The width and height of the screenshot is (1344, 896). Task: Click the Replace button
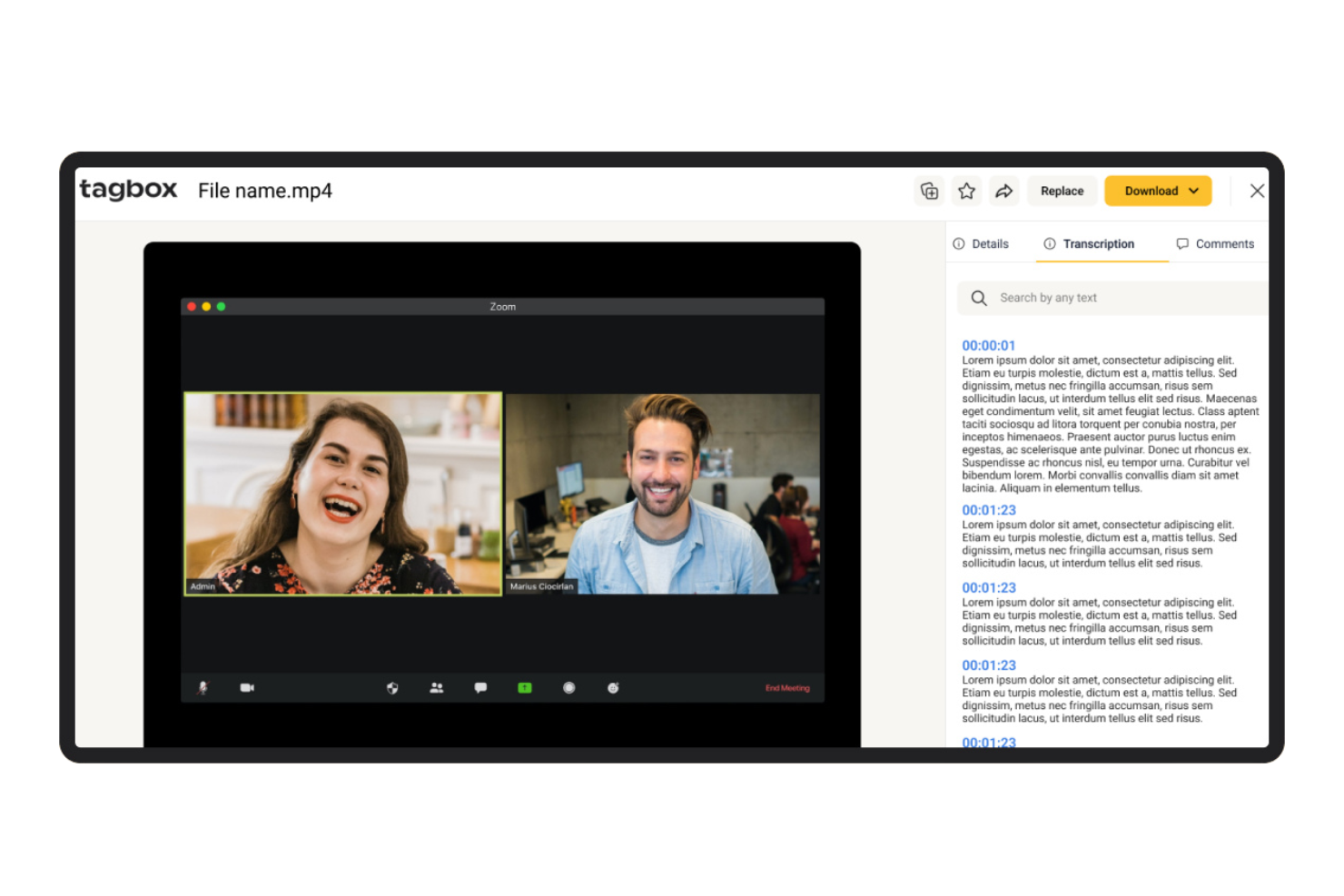click(1062, 191)
